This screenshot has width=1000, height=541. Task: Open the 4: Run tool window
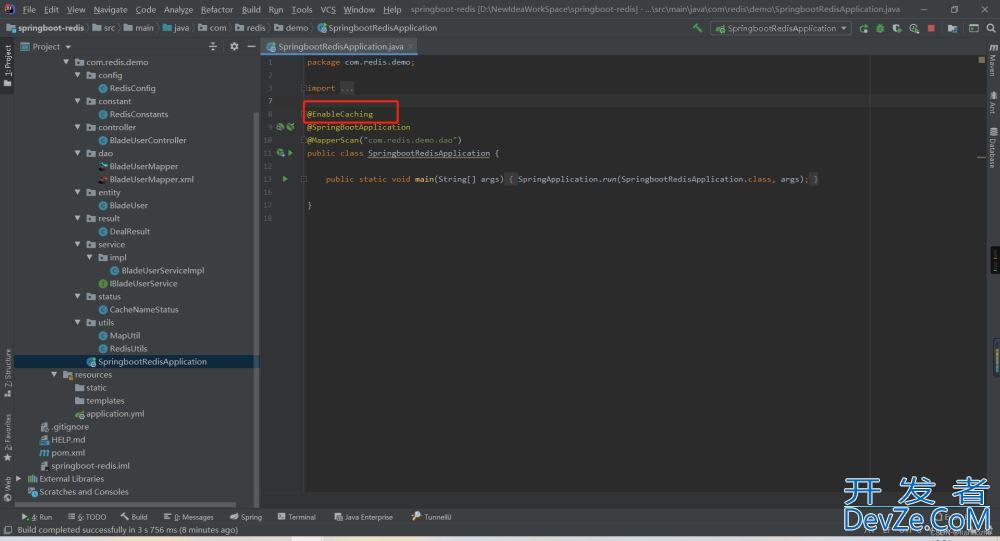point(36,517)
